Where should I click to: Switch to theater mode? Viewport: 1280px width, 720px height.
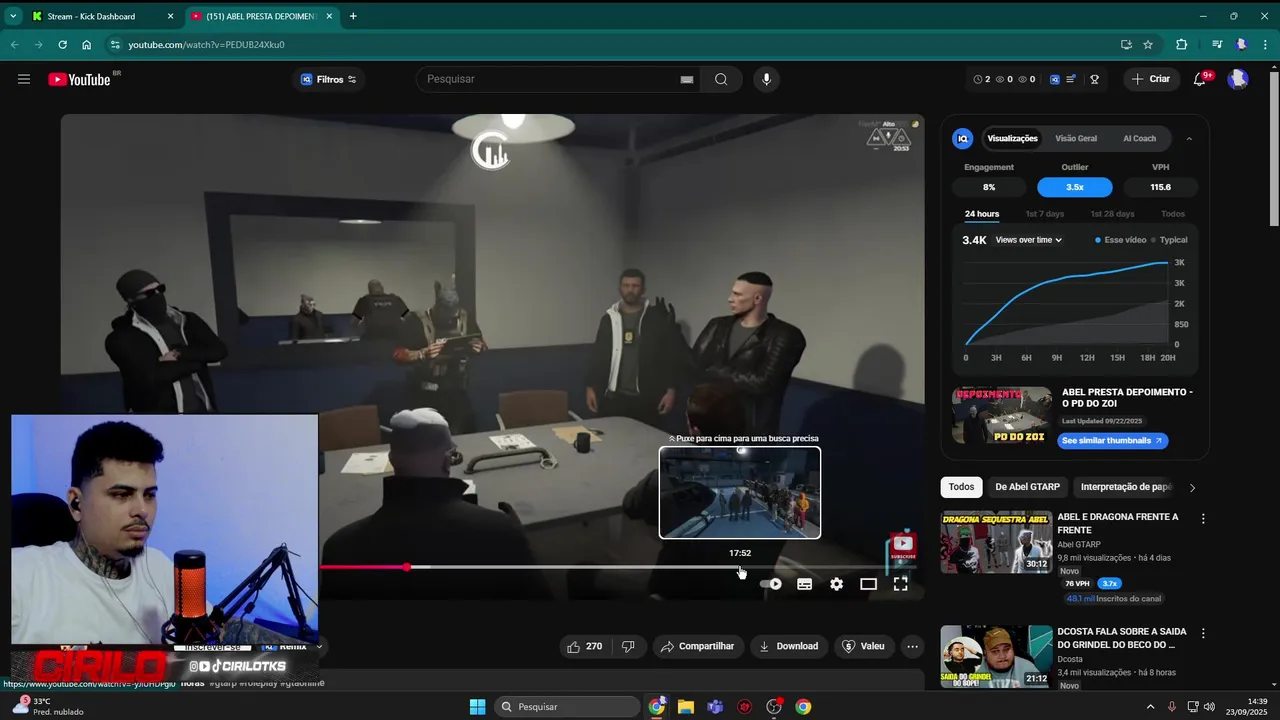coord(868,584)
